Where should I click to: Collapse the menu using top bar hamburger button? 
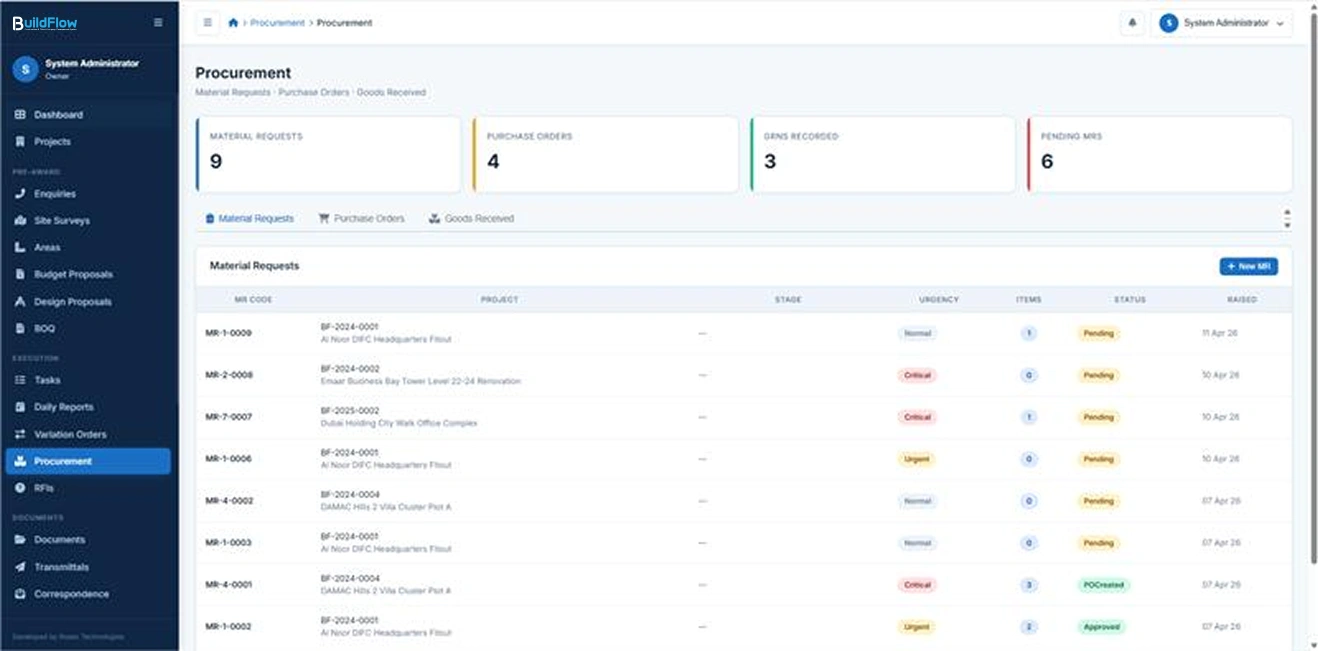(207, 23)
